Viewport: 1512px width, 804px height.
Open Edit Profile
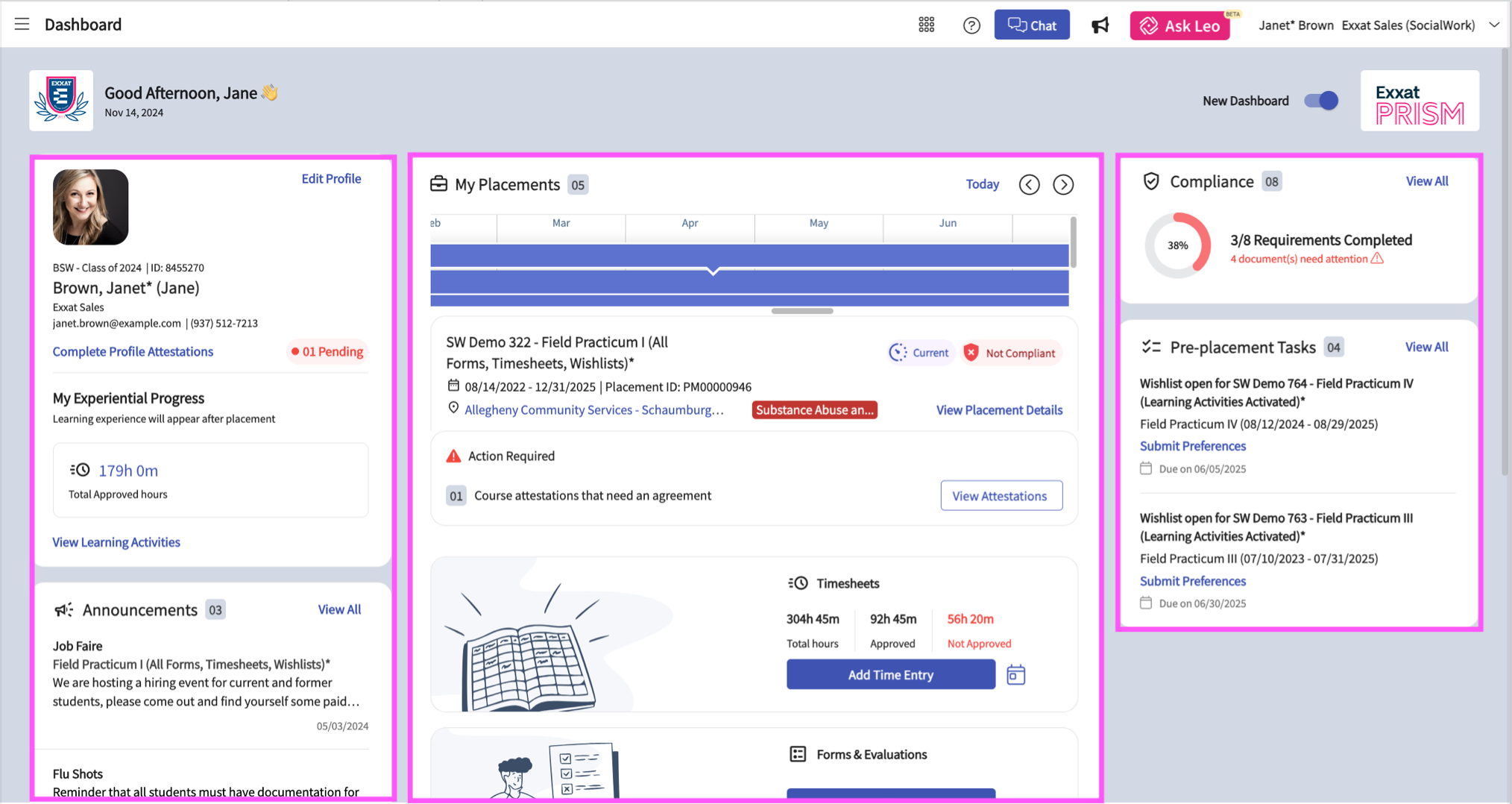coord(331,178)
